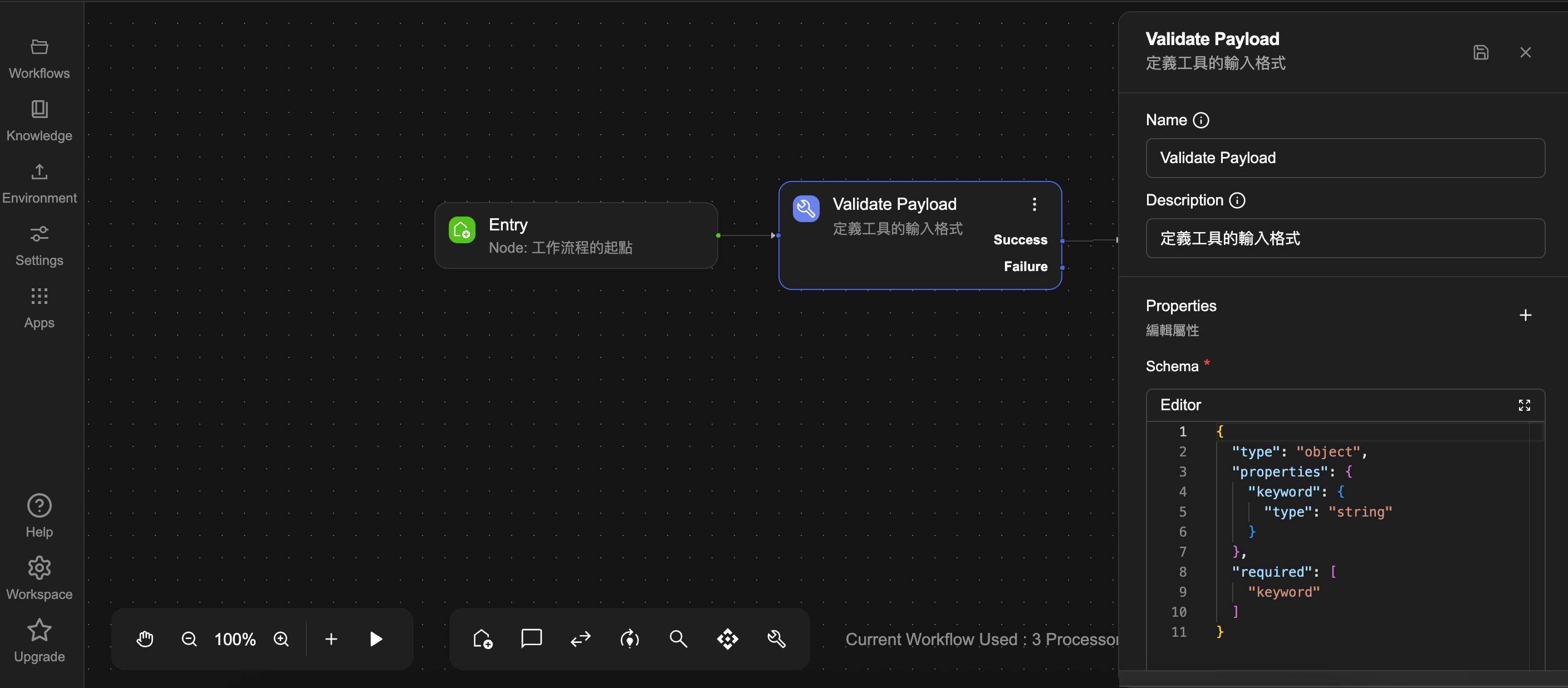Open the Help section

40,516
